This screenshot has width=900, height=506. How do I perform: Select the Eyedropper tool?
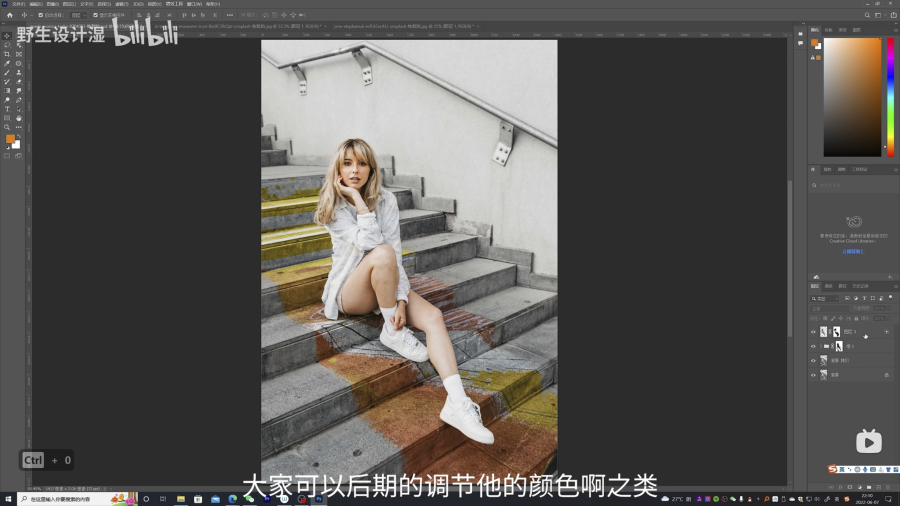[7, 63]
